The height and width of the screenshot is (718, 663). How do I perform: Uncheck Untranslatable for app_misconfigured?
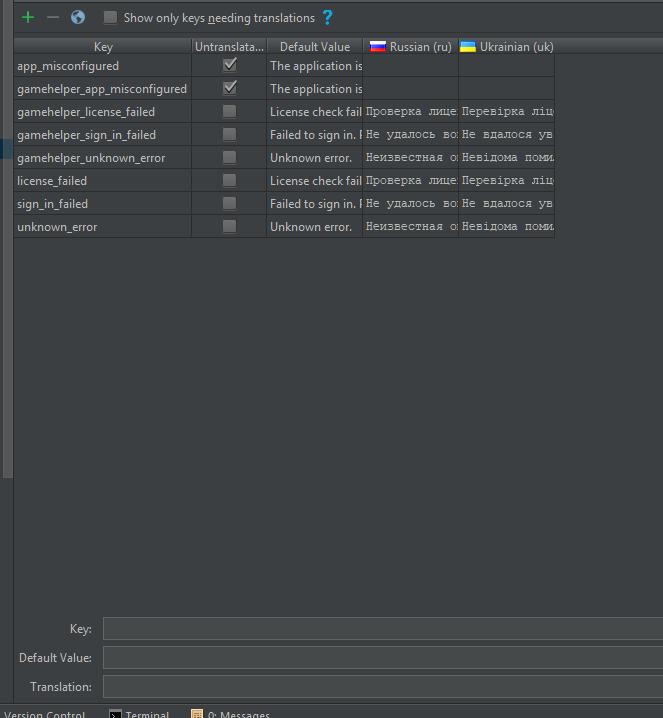pyautogui.click(x=229, y=65)
